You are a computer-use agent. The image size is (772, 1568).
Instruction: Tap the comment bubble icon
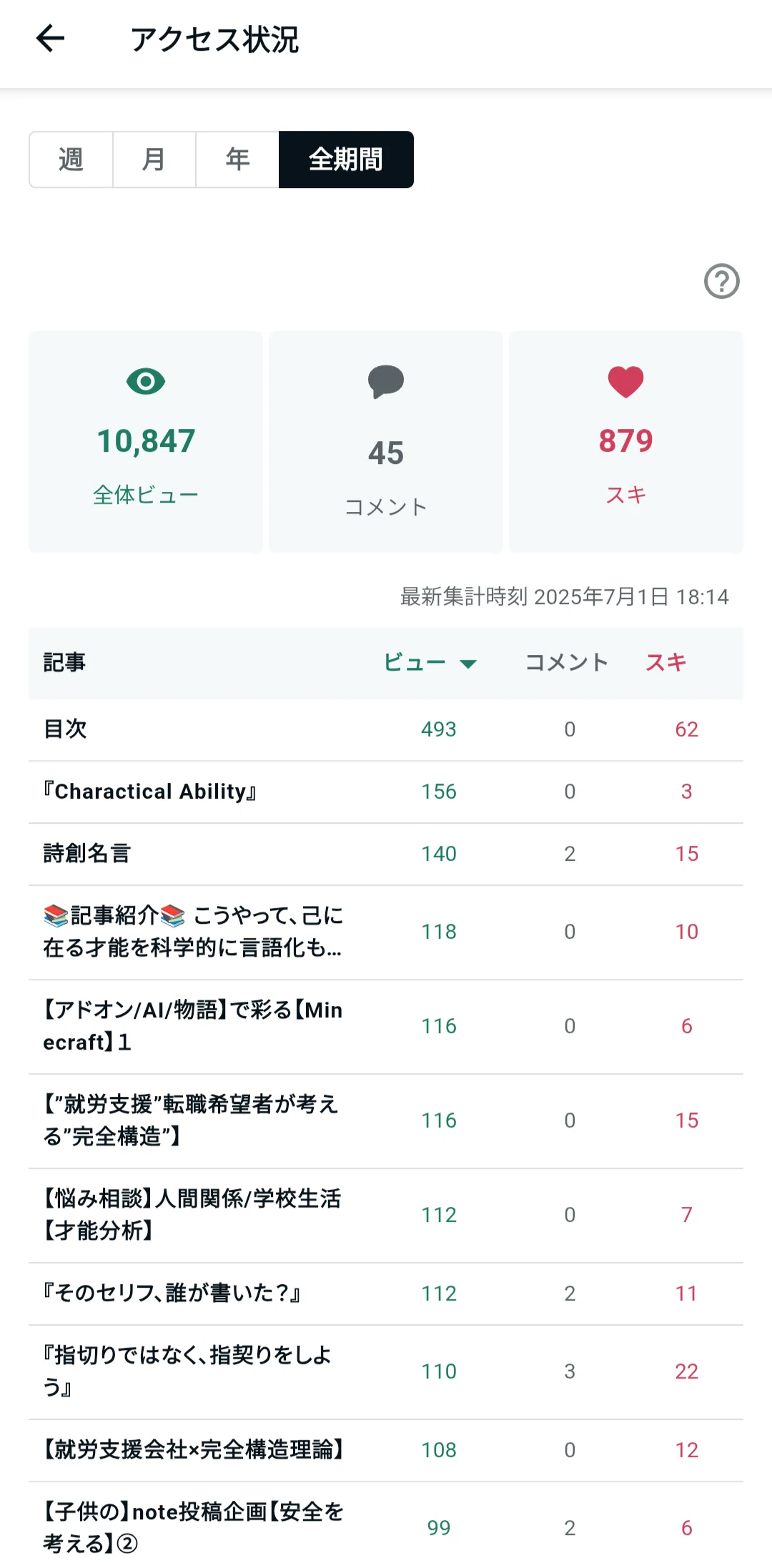(x=386, y=382)
